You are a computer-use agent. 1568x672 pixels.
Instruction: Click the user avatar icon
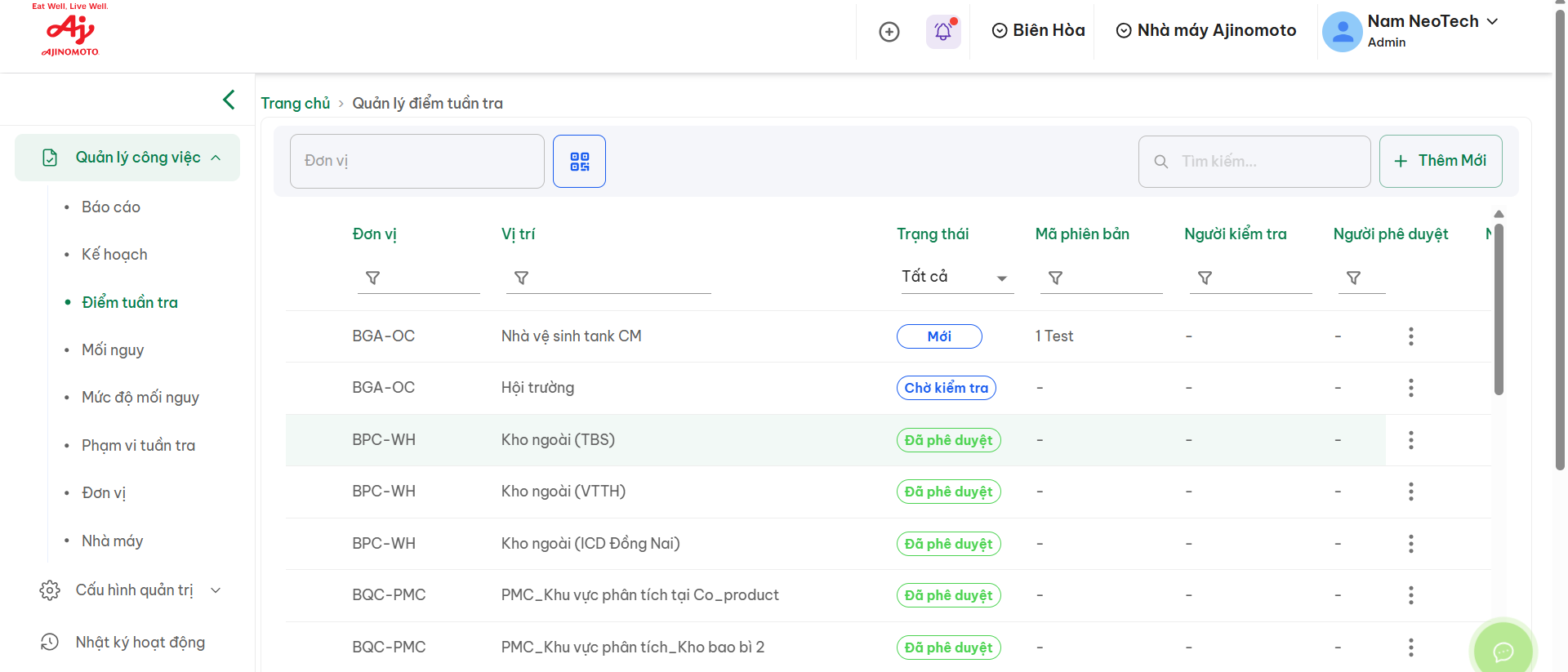[x=1342, y=32]
